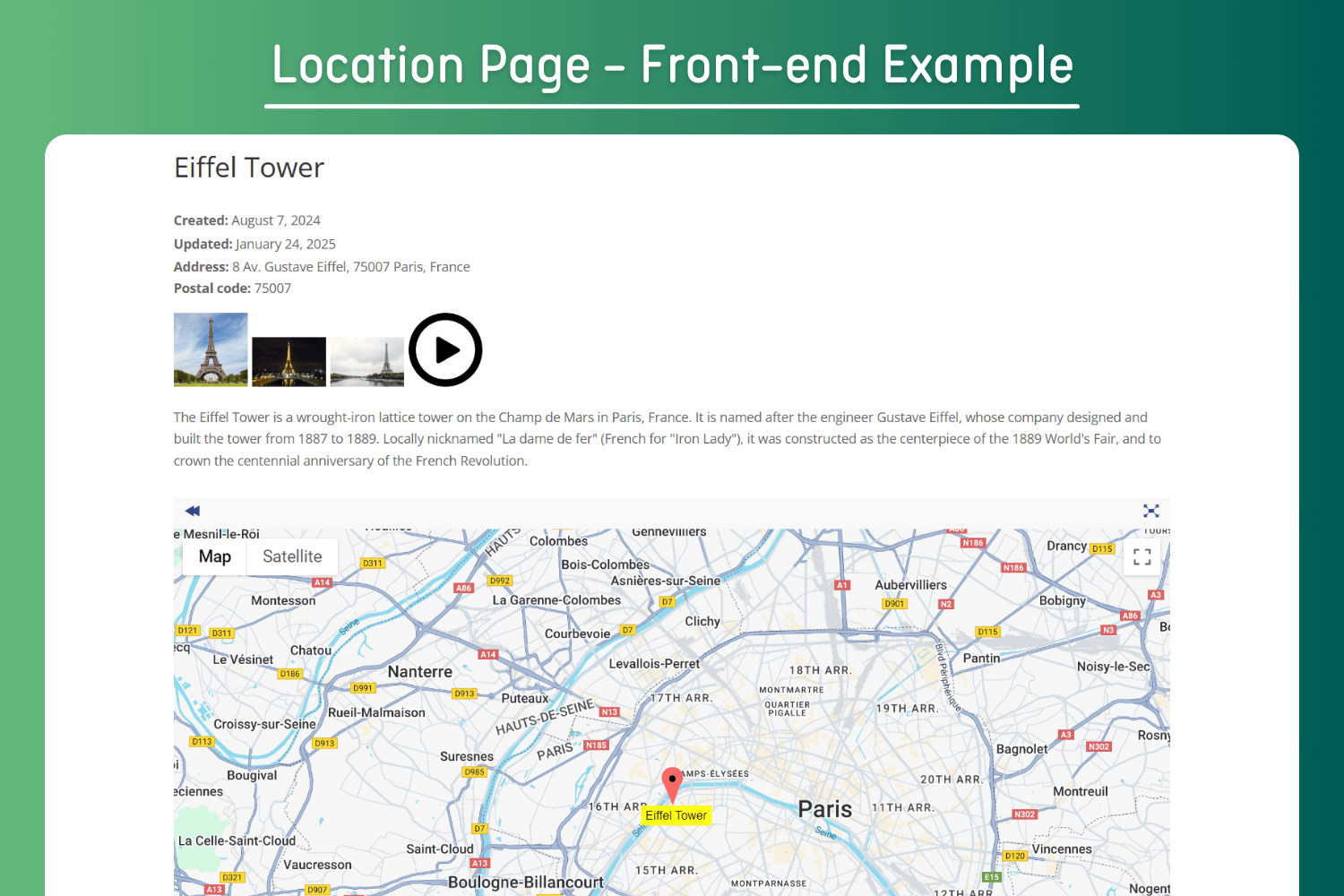Click the Montesson label on map

click(283, 600)
